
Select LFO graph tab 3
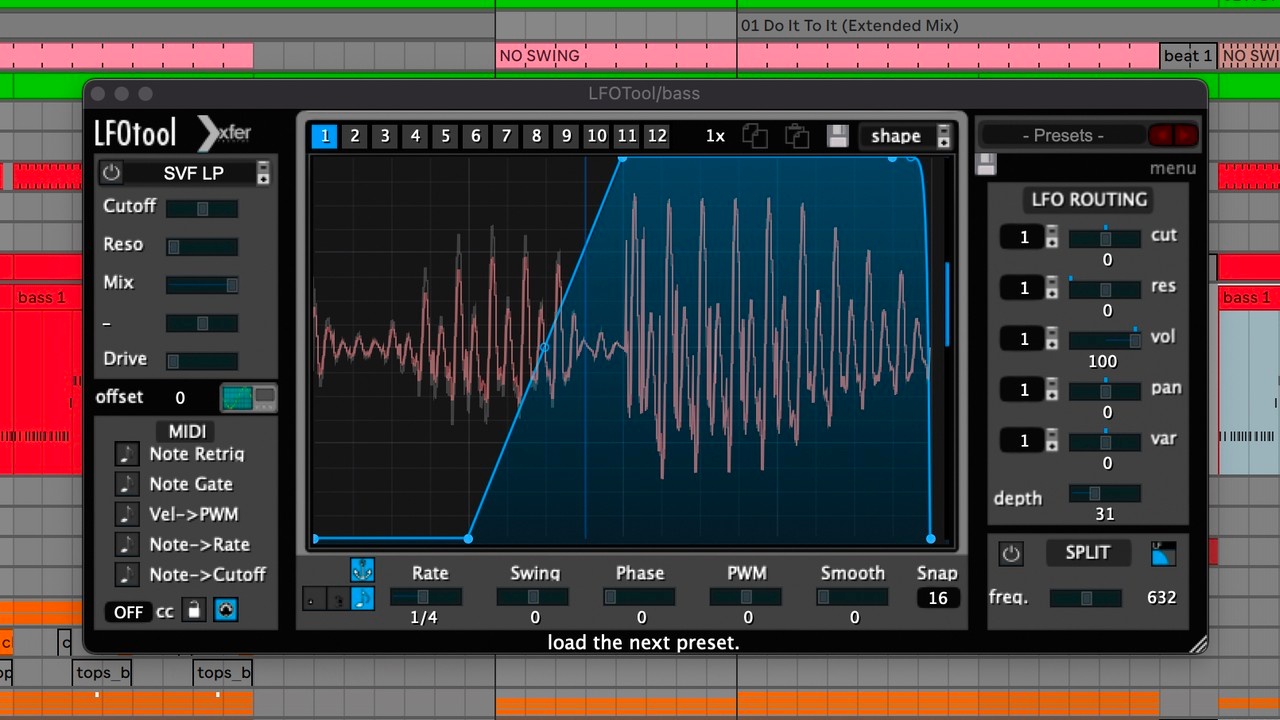(385, 136)
